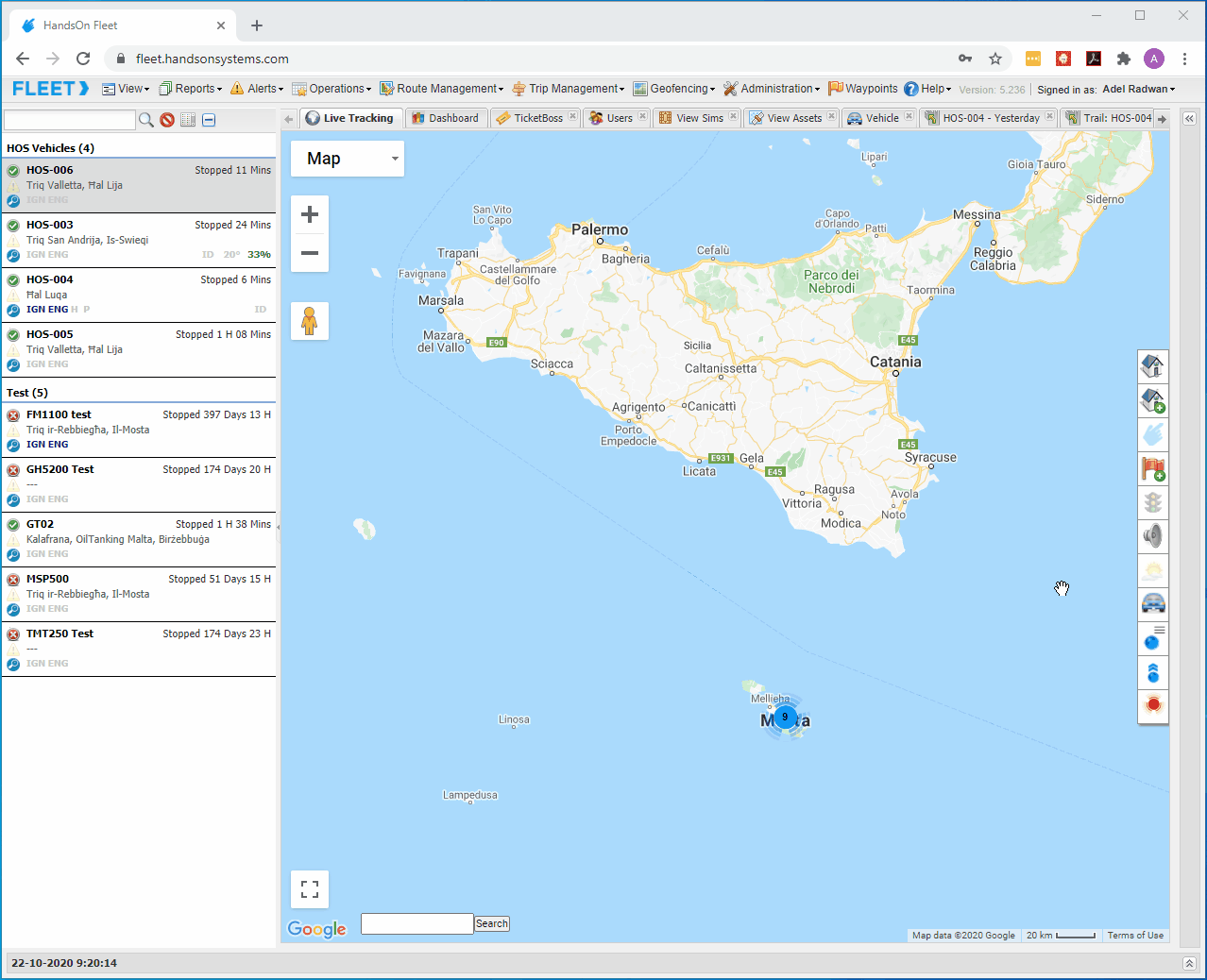Screen dimensions: 1207x980
Task: Click the blue car icon in map toolbar
Action: (x=1153, y=604)
